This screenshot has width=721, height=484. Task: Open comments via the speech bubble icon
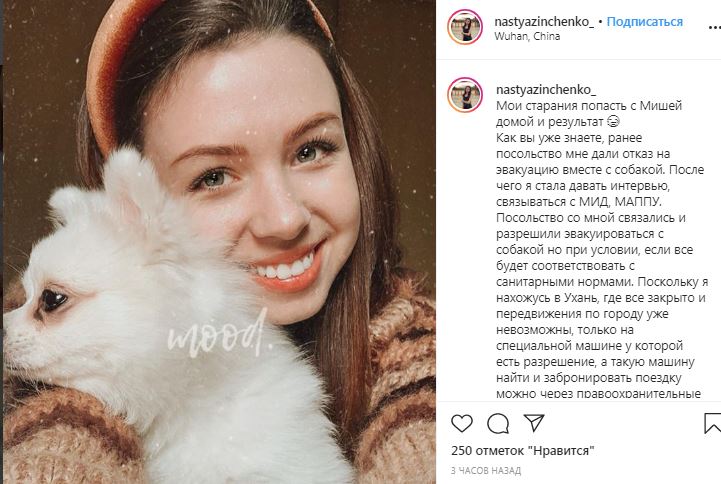[x=498, y=424]
